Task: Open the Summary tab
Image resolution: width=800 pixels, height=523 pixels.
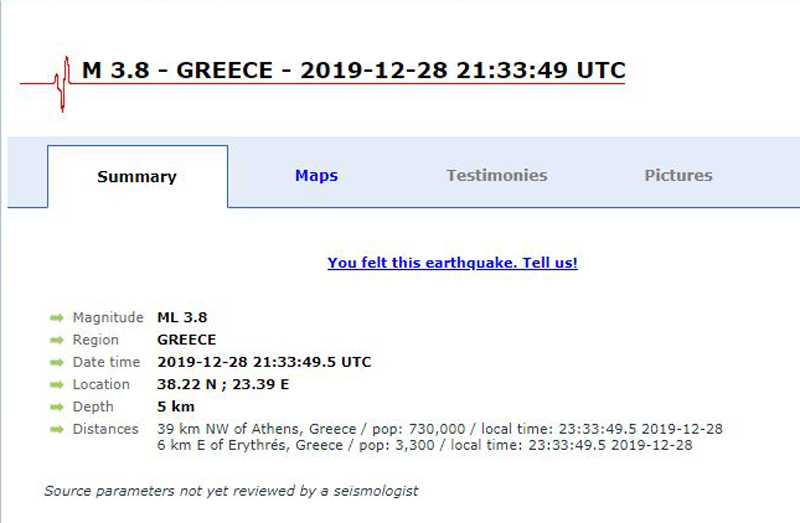Action: coord(137,177)
